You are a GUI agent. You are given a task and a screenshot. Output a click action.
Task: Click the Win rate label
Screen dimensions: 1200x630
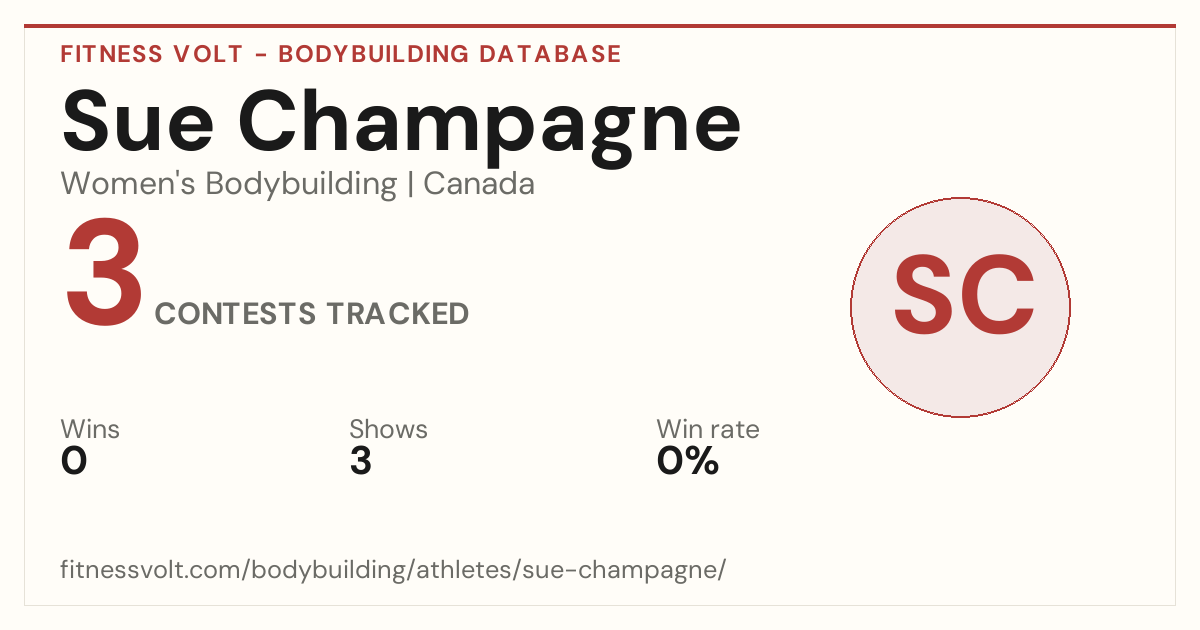[708, 429]
